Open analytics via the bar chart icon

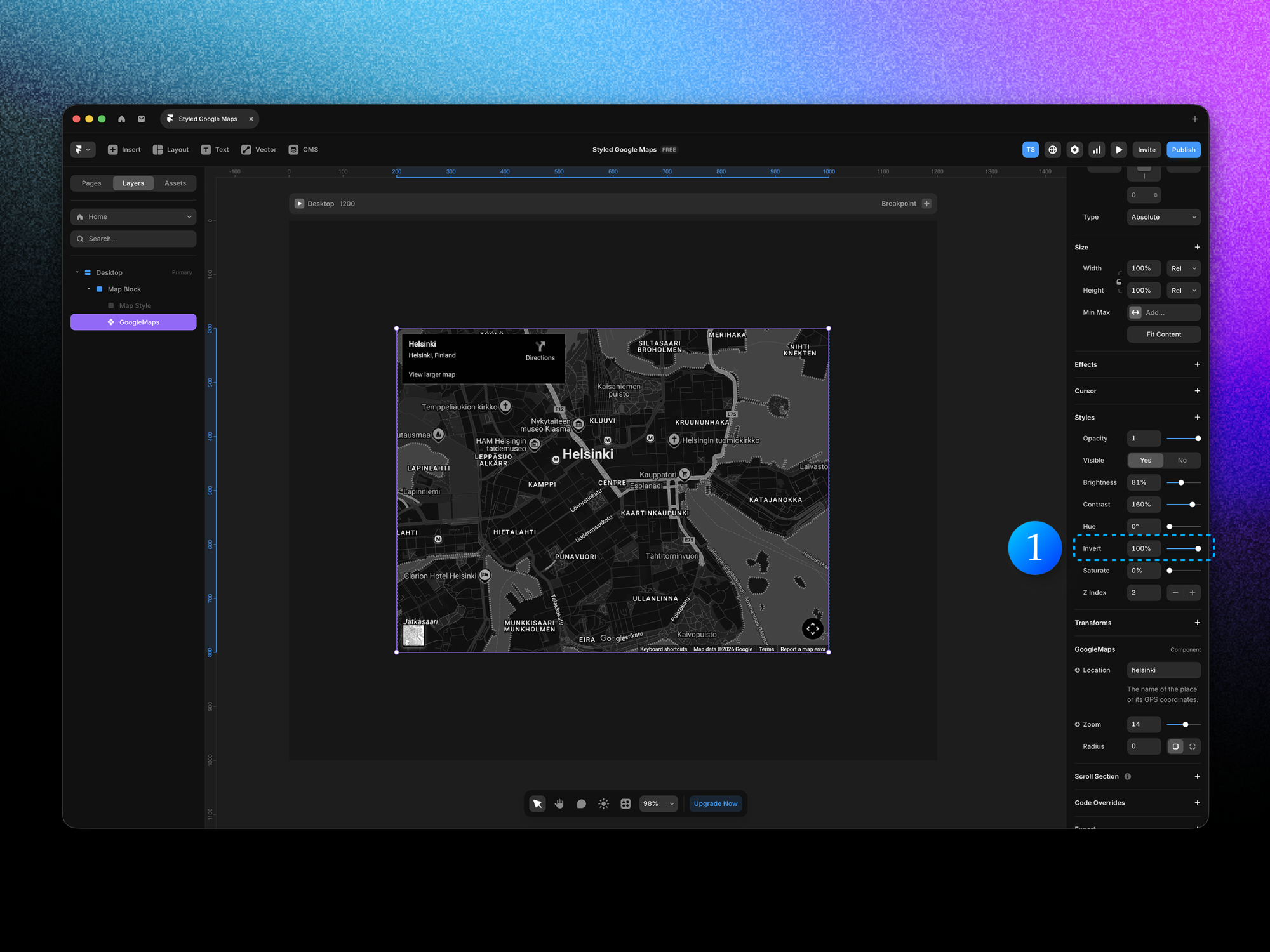click(1097, 149)
